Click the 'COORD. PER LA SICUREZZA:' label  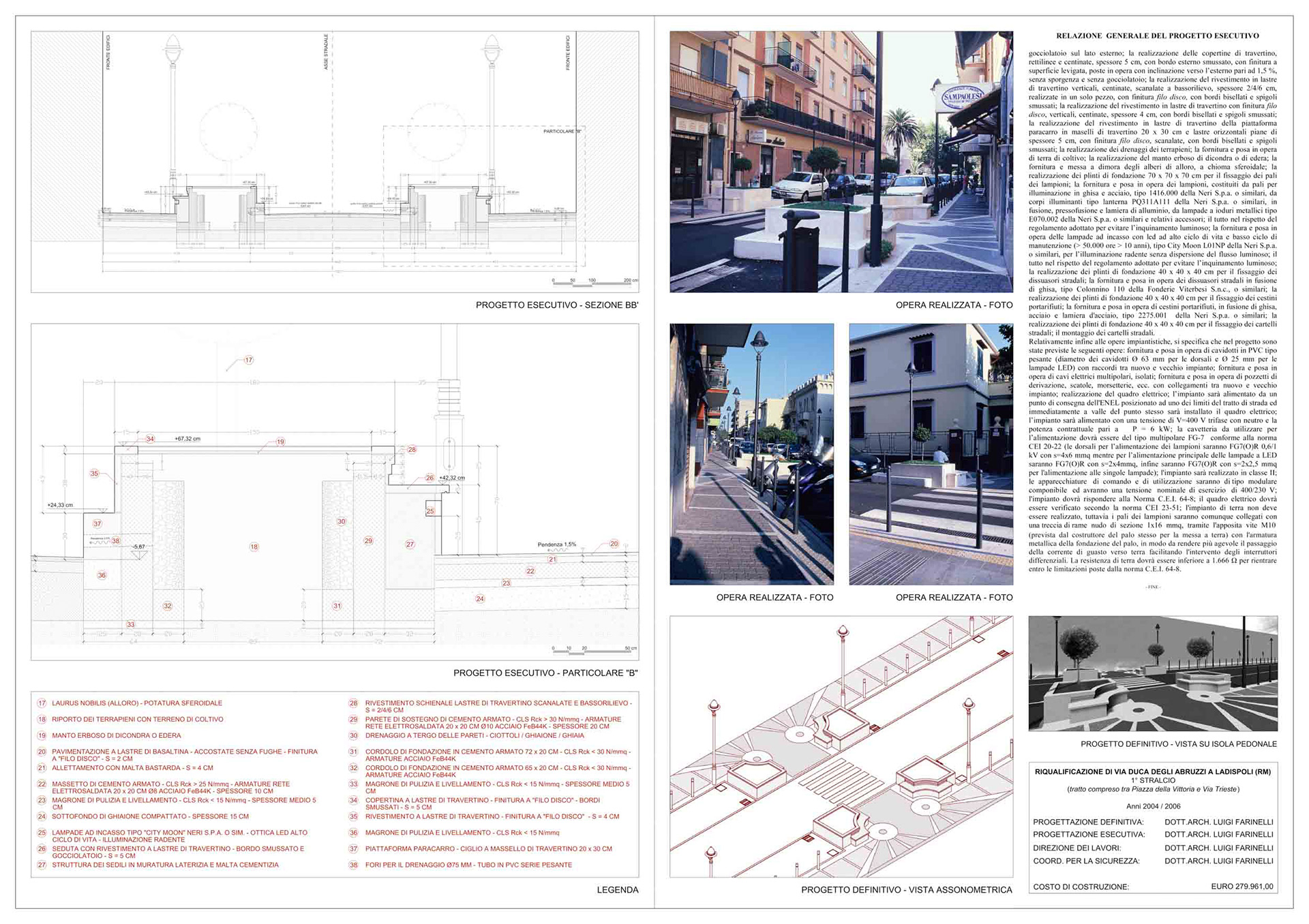[1086, 861]
